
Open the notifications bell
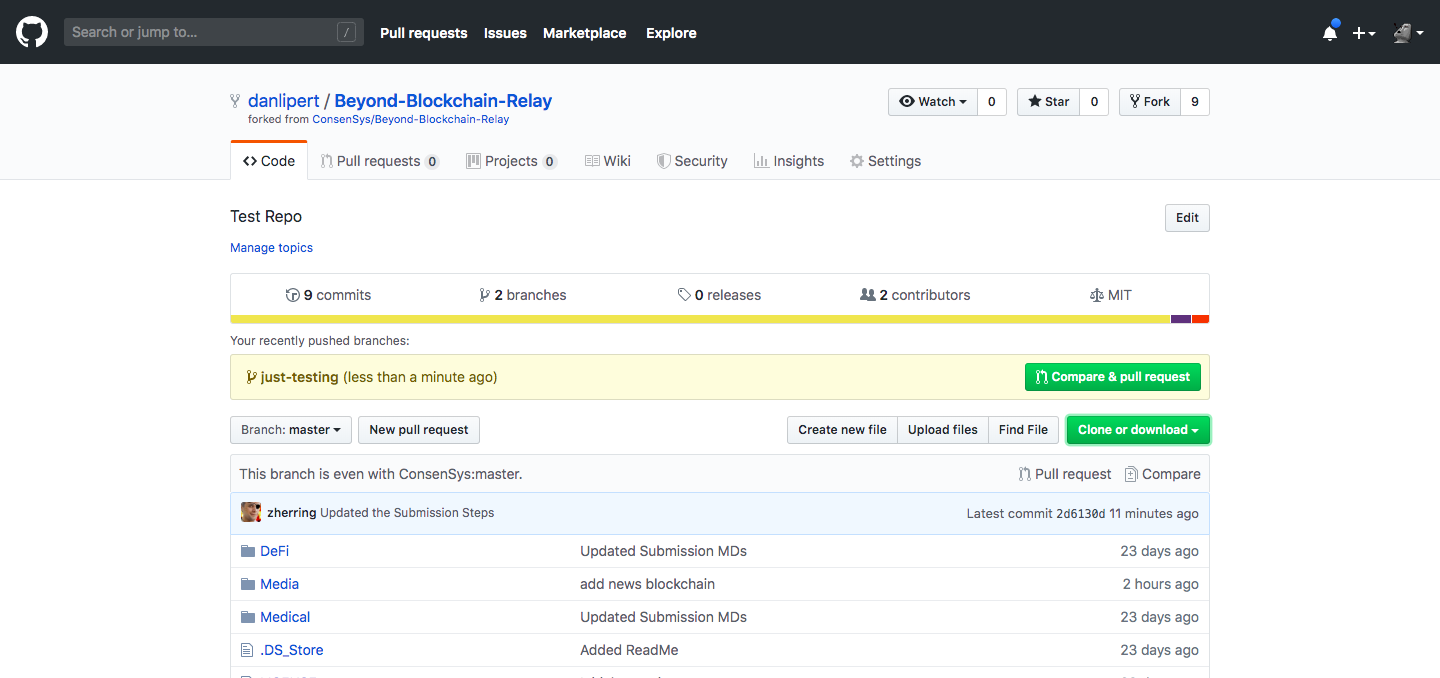(1329, 33)
